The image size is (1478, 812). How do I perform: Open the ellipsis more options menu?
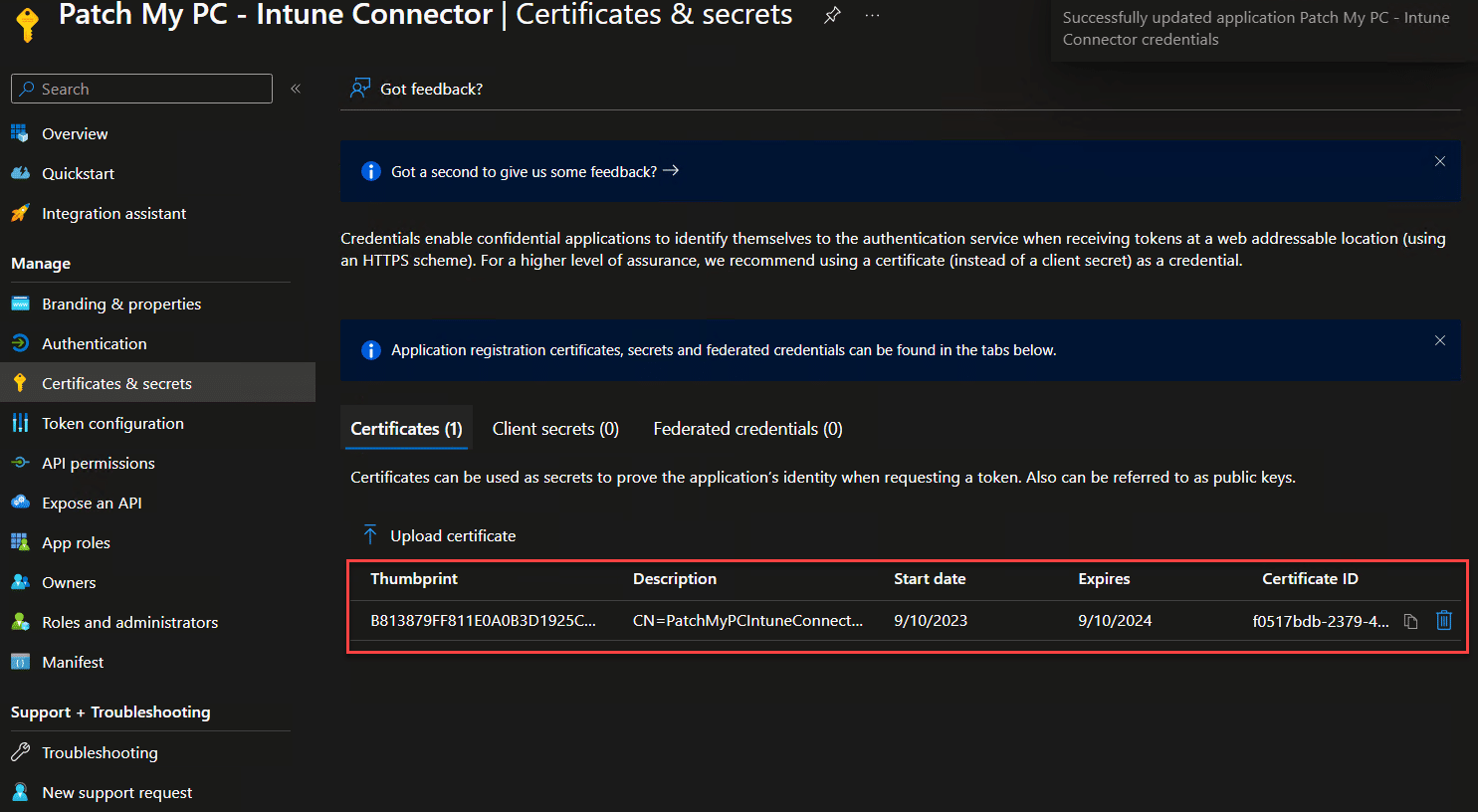point(872,15)
